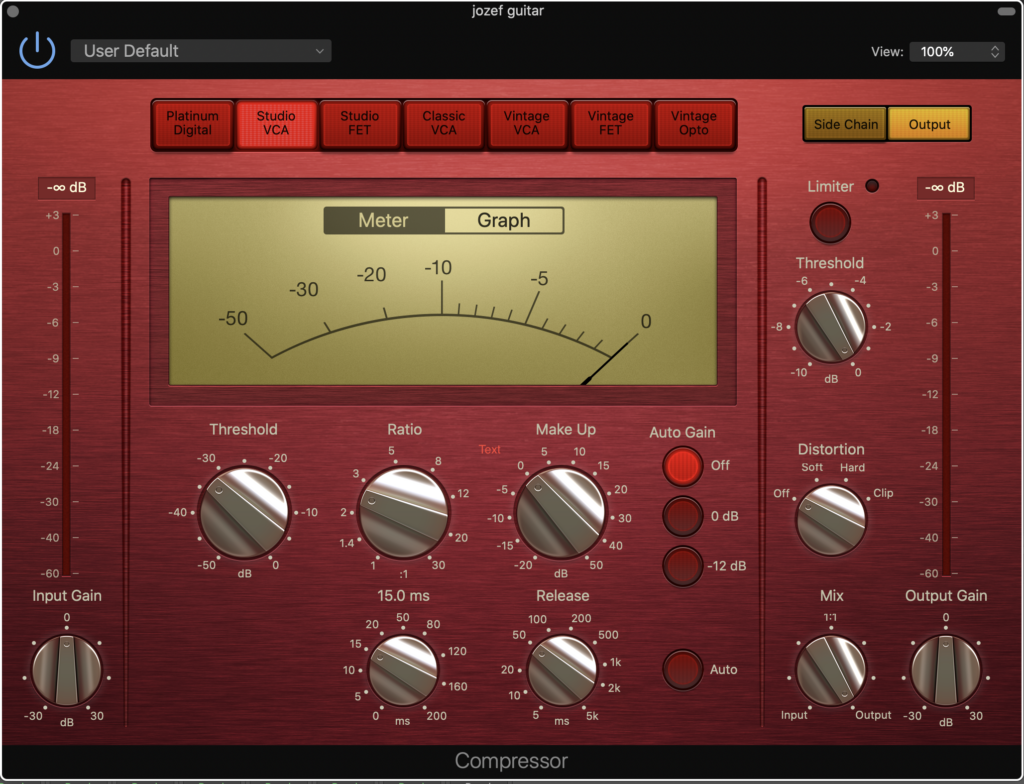Click the Mix knob
The width and height of the screenshot is (1024, 784).
(831, 670)
